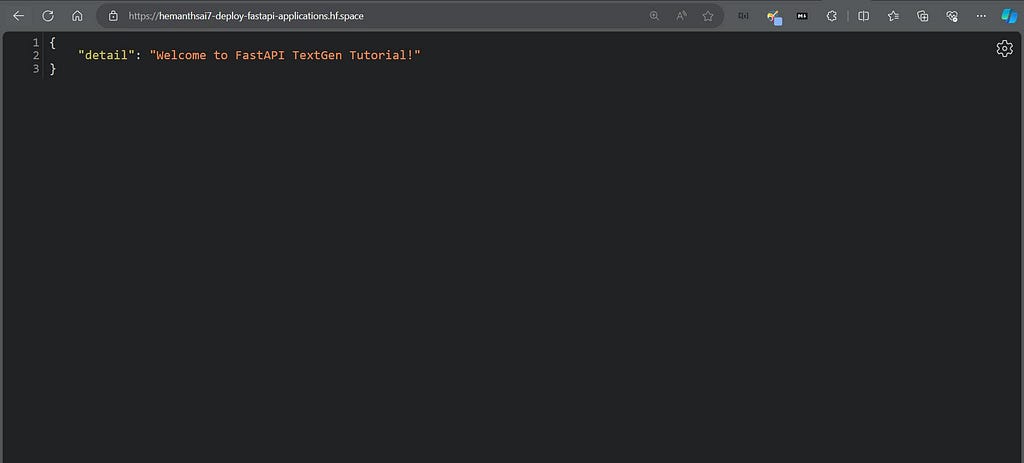The image size is (1024, 463).
Task: Toggle split screen view
Action: pyautogui.click(x=863, y=16)
